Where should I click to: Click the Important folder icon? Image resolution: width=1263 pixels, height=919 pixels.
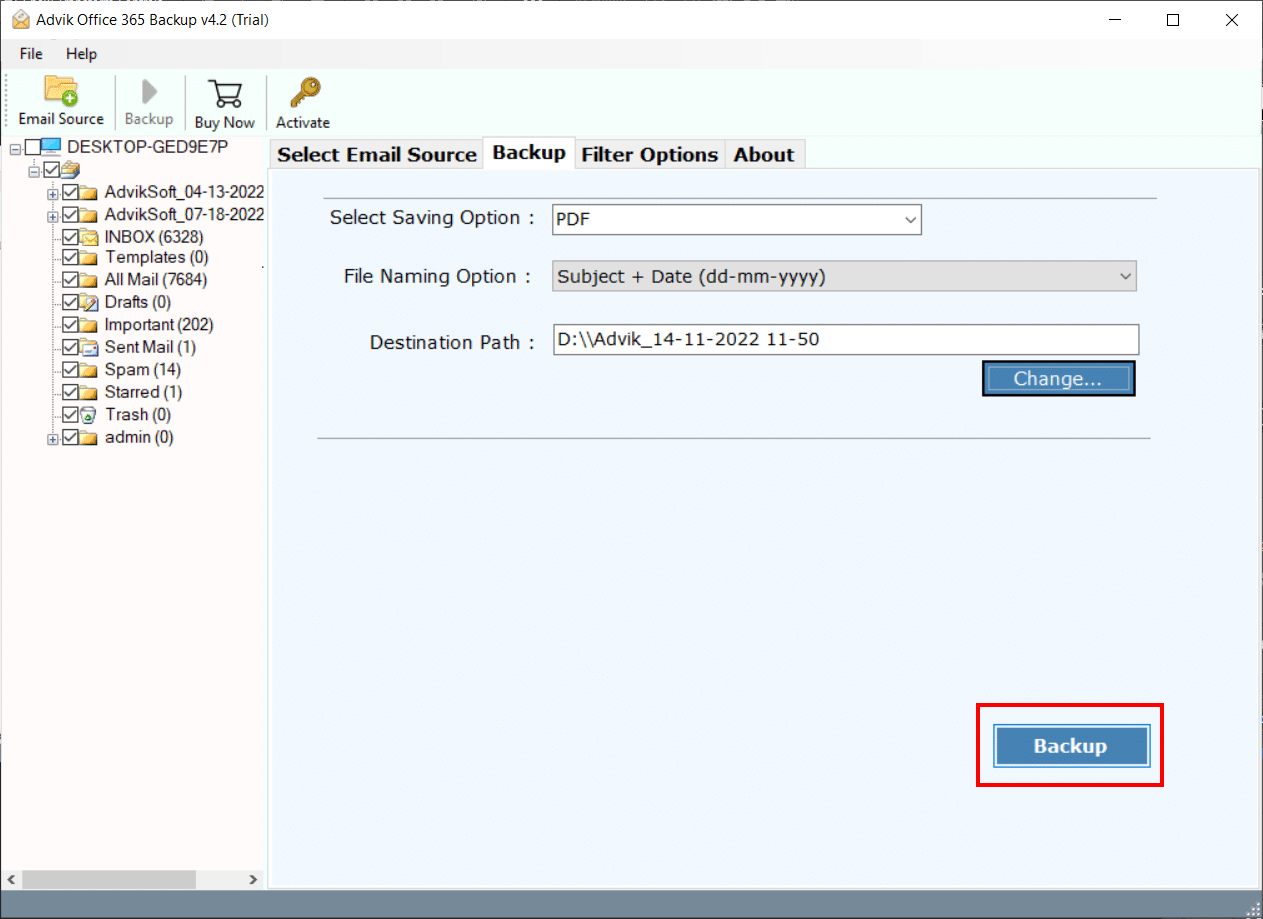click(89, 325)
